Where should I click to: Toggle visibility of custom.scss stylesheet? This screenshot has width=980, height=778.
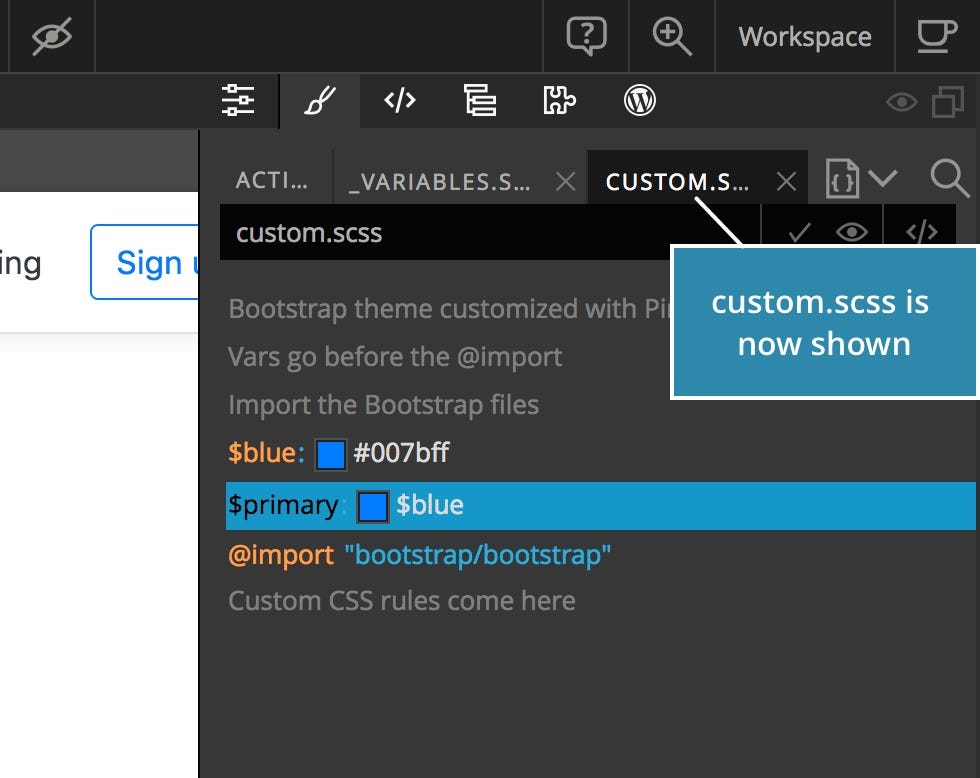851,231
